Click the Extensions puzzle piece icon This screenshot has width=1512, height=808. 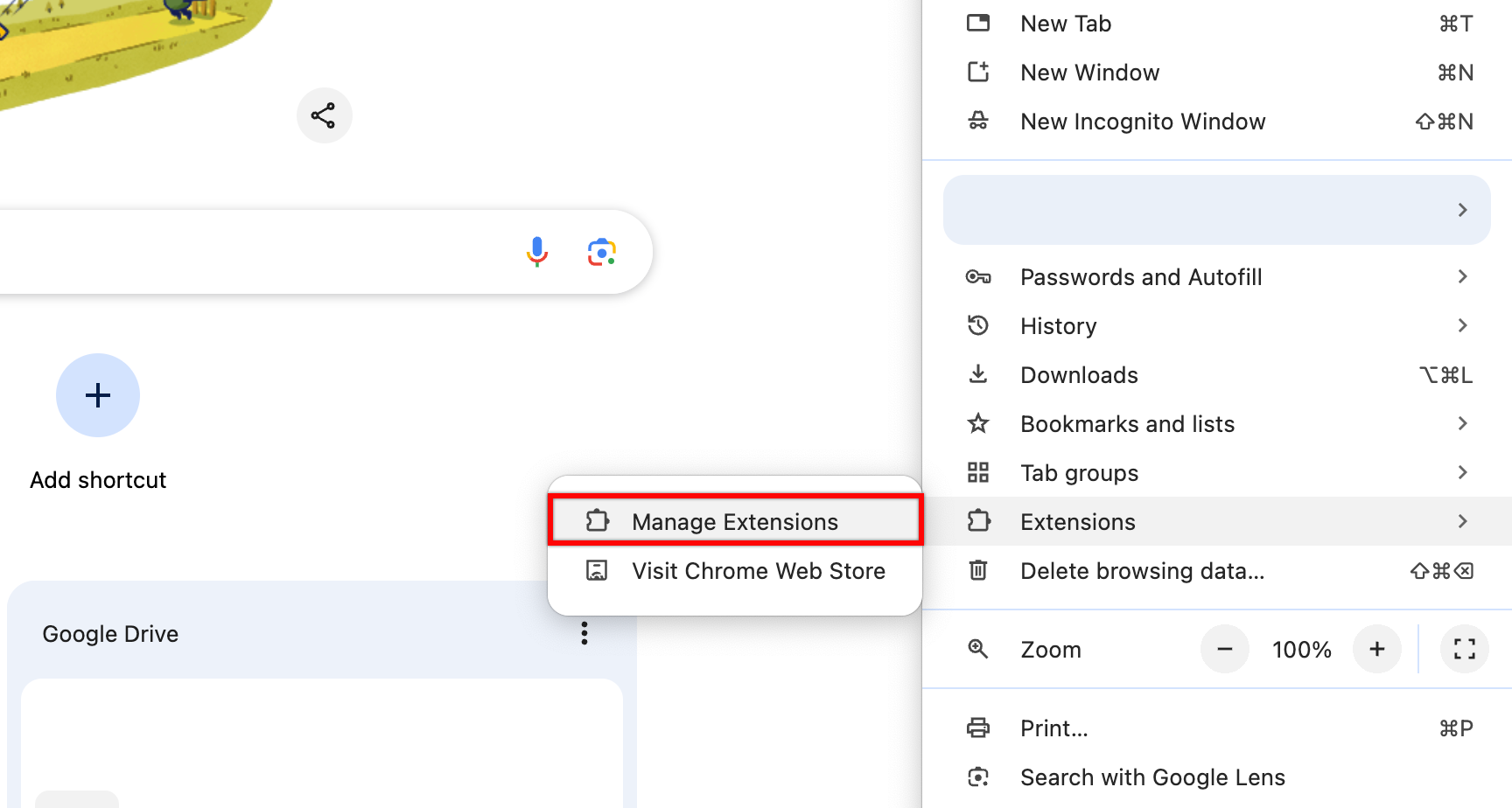click(x=977, y=521)
